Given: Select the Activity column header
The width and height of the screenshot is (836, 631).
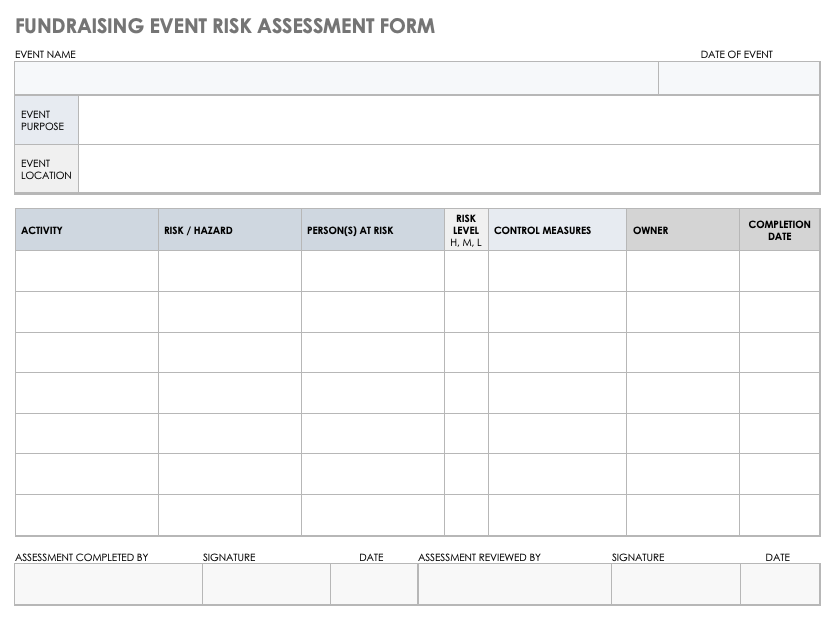Looking at the screenshot, I should pyautogui.click(x=87, y=230).
